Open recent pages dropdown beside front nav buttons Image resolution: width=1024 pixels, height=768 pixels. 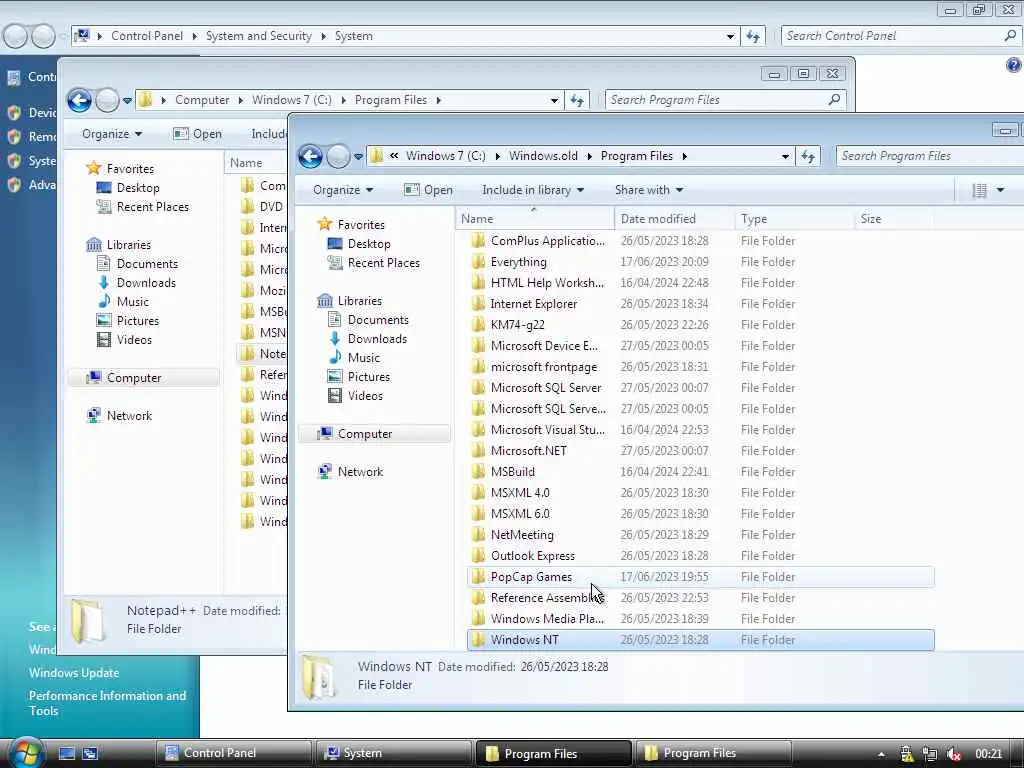click(359, 156)
